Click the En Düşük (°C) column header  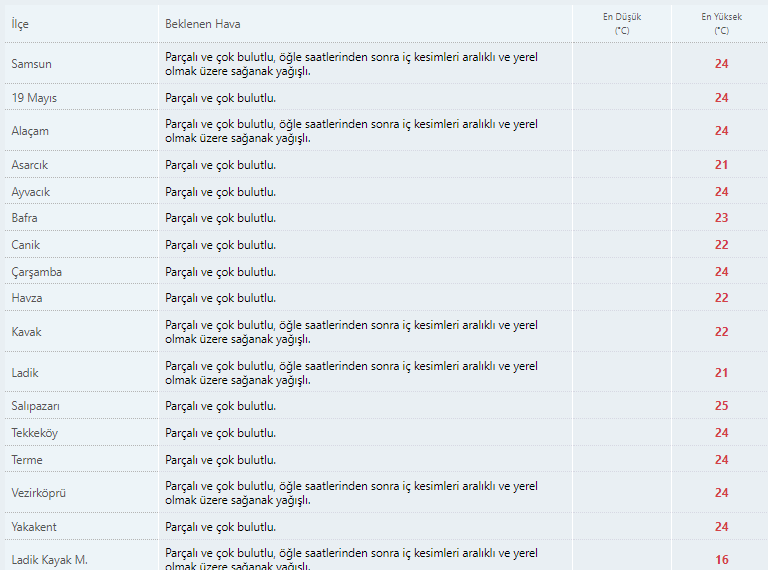point(622,24)
